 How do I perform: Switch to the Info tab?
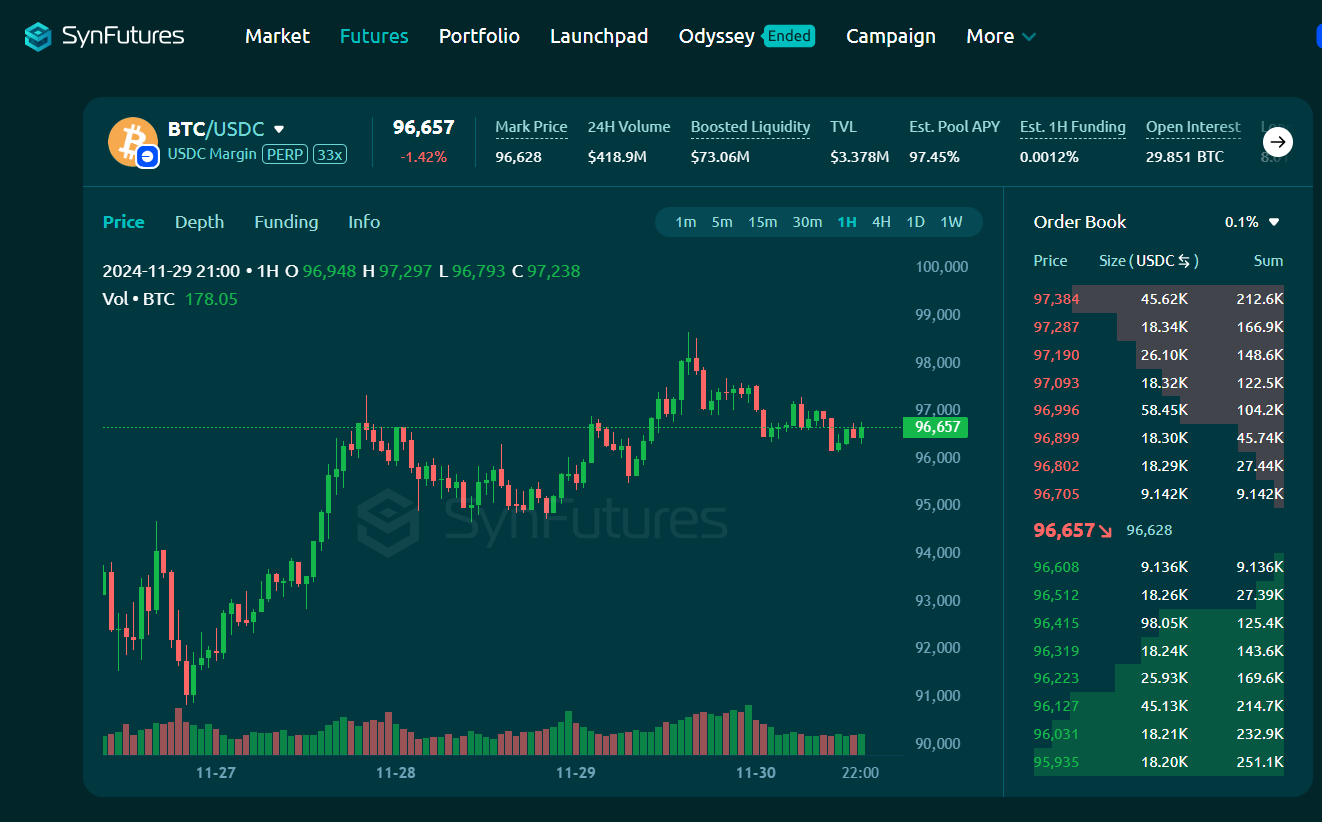click(364, 222)
